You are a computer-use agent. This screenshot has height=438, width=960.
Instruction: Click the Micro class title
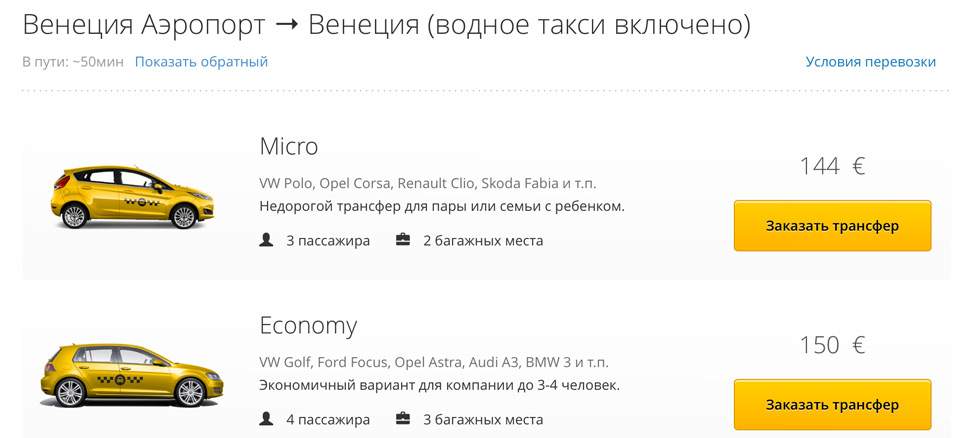(x=288, y=147)
